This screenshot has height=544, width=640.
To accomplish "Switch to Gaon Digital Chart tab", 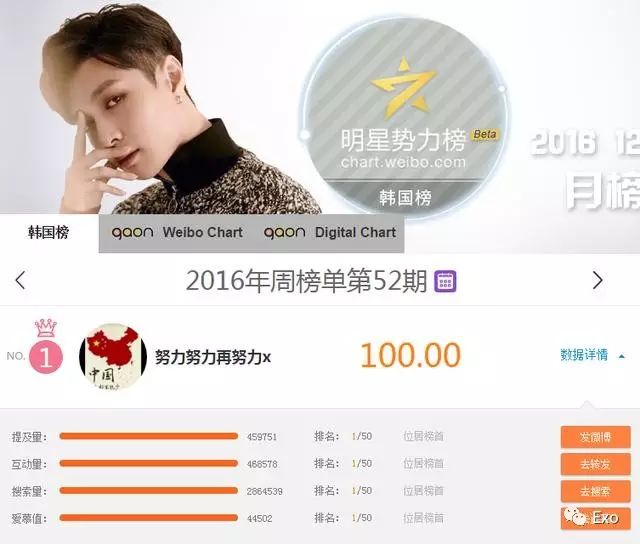I will point(330,233).
